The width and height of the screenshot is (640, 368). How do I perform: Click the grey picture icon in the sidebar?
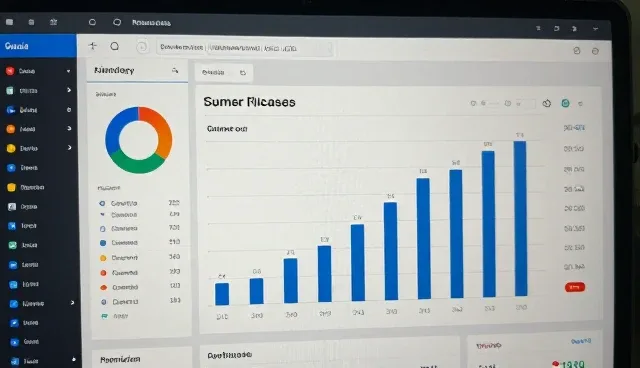(12, 206)
